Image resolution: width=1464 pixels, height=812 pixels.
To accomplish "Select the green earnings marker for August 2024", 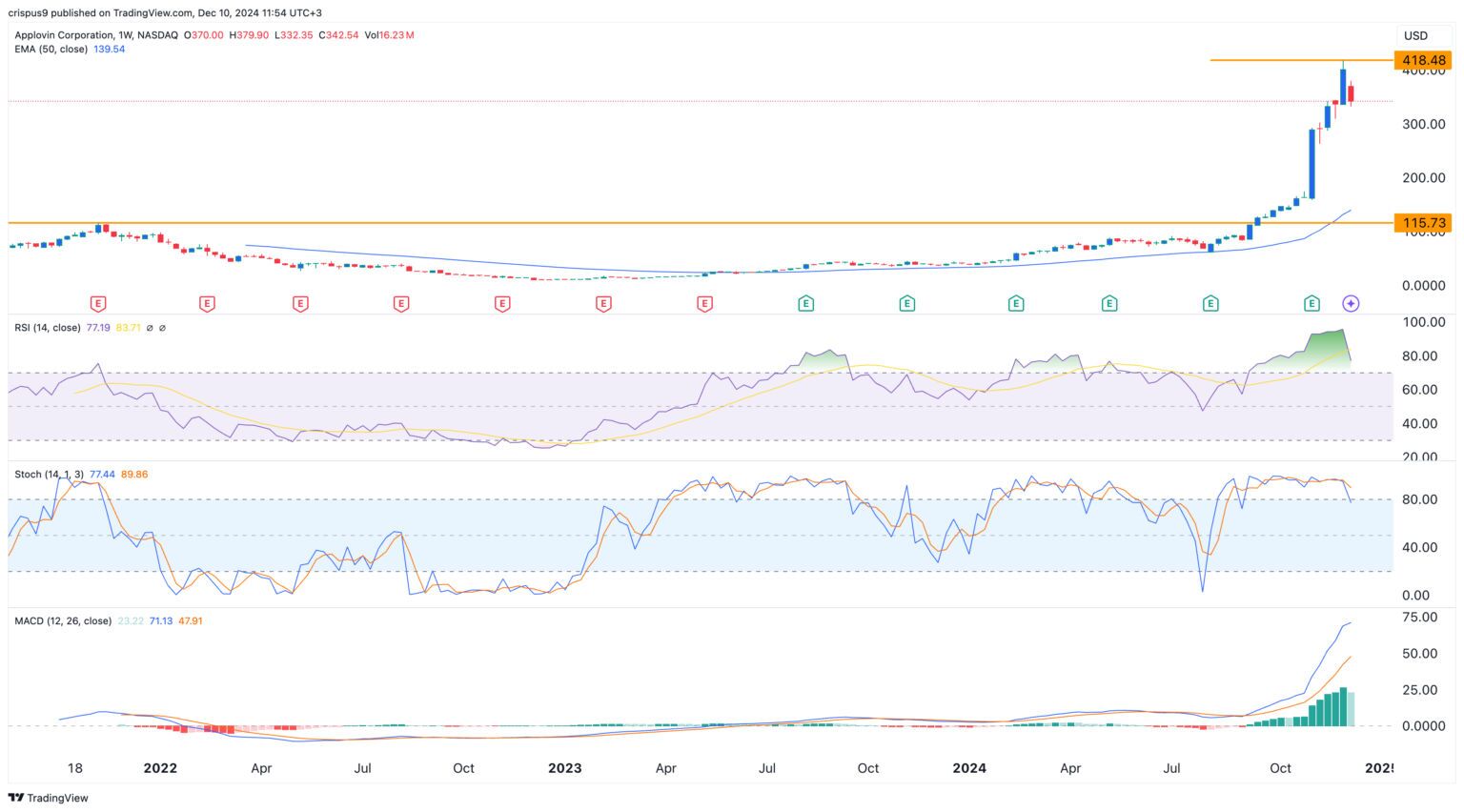I will click(x=1210, y=304).
